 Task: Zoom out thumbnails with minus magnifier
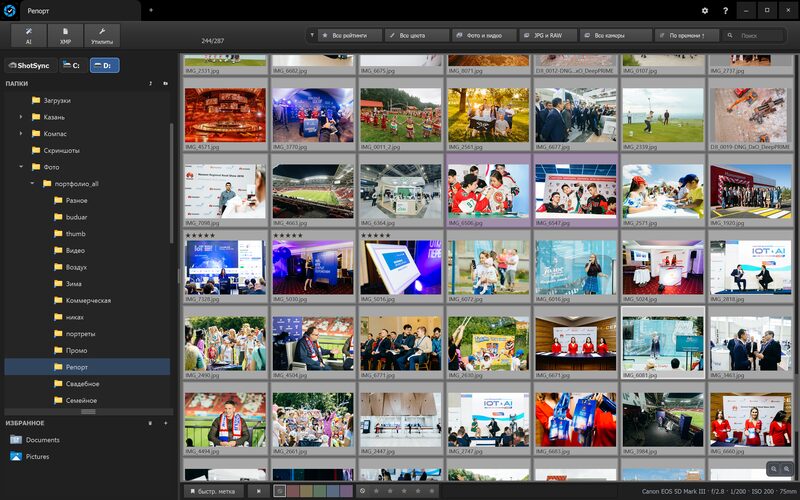(x=774, y=469)
